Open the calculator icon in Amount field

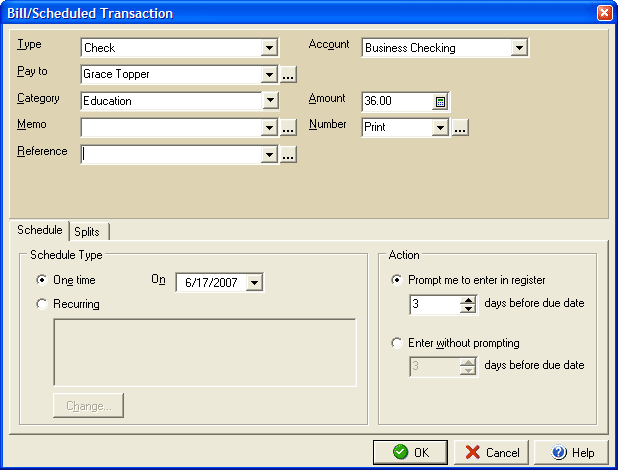(441, 101)
